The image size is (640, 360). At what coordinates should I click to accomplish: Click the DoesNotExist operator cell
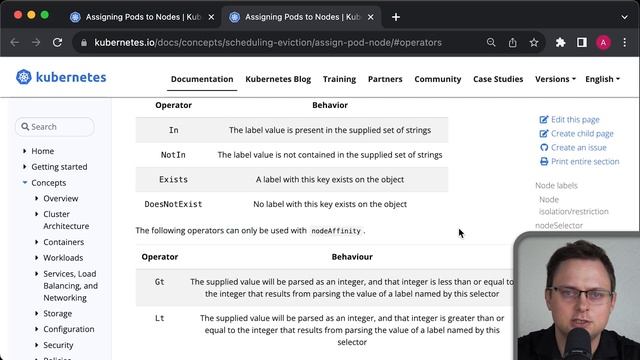173,204
